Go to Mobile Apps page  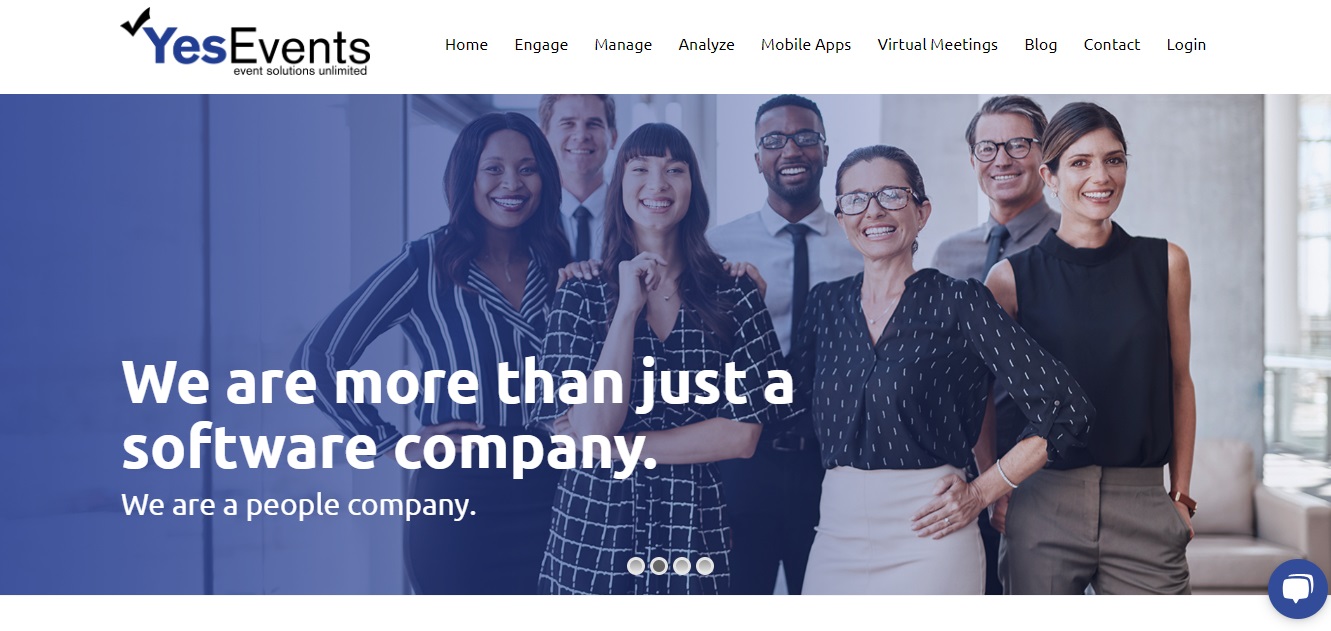pos(806,45)
